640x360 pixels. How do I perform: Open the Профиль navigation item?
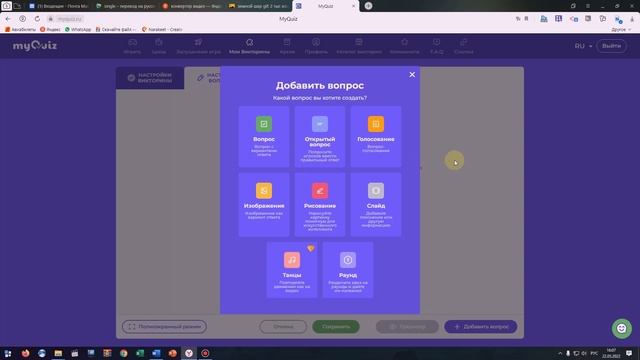point(316,46)
